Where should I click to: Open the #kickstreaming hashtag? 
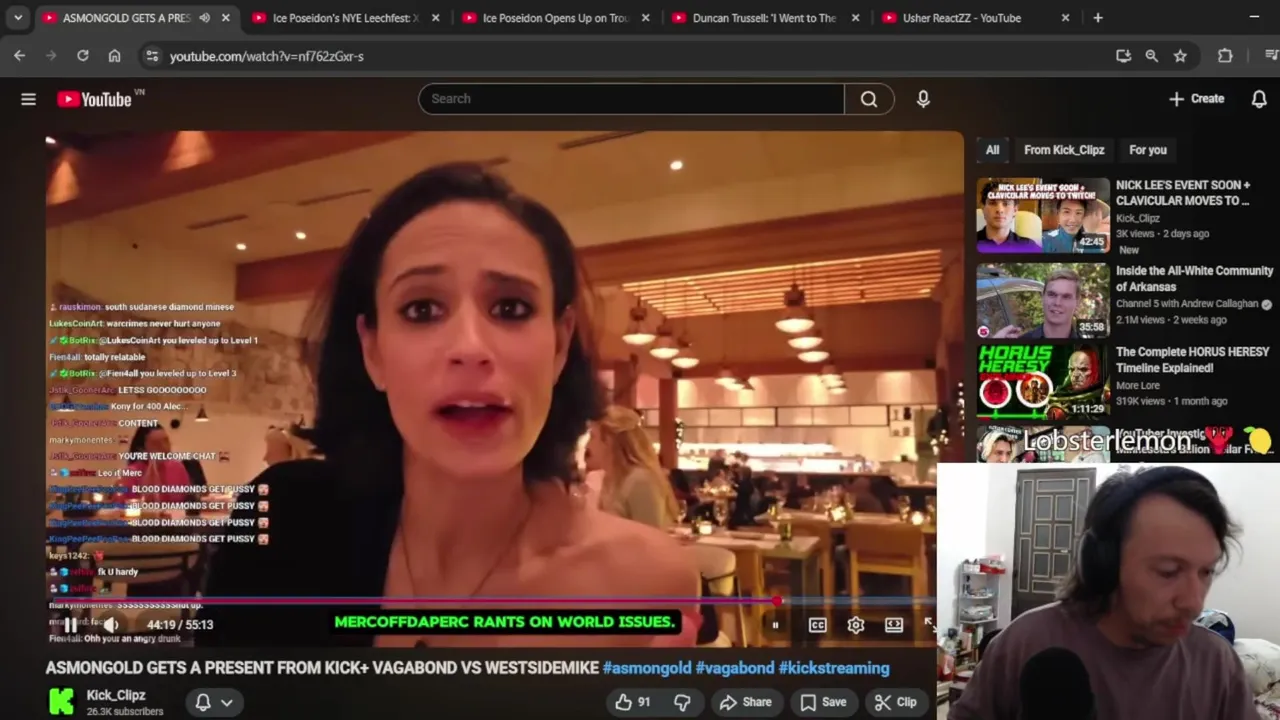(x=834, y=668)
